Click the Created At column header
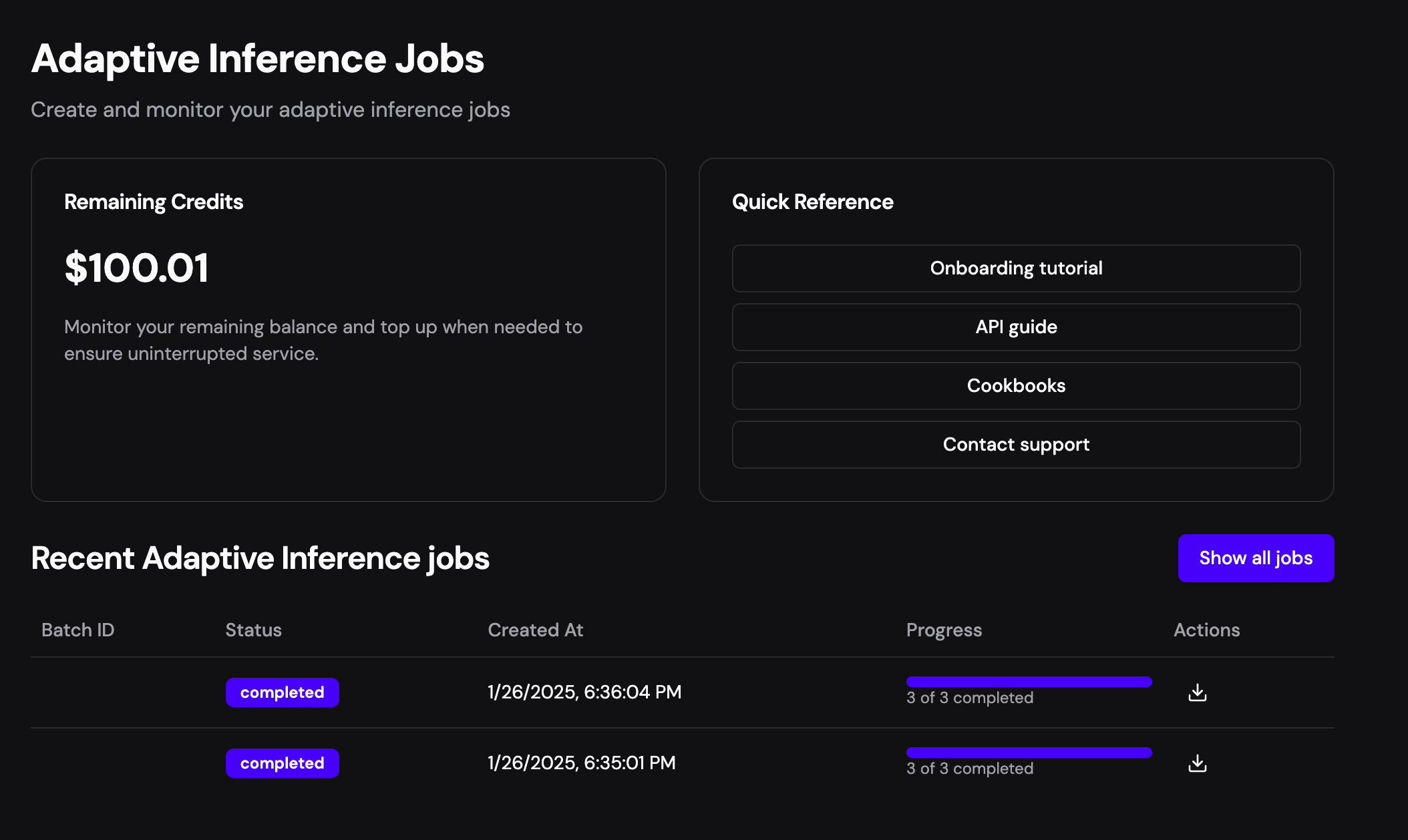The height and width of the screenshot is (840, 1408). (x=535, y=630)
